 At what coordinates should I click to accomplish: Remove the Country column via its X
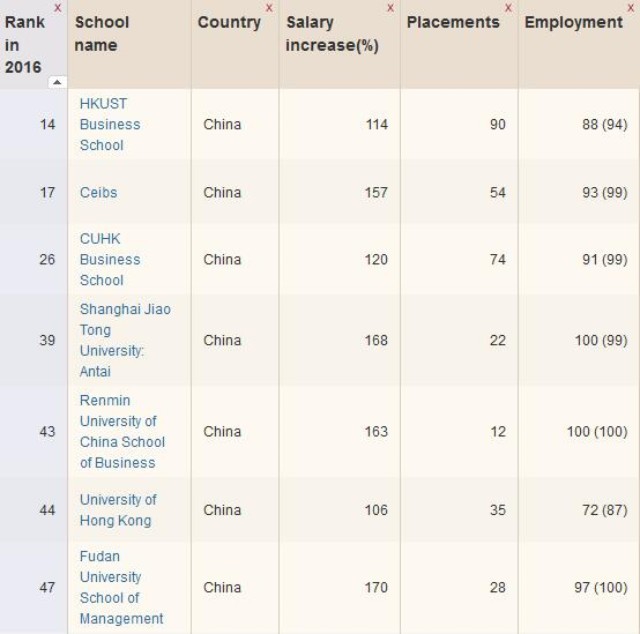point(269,8)
